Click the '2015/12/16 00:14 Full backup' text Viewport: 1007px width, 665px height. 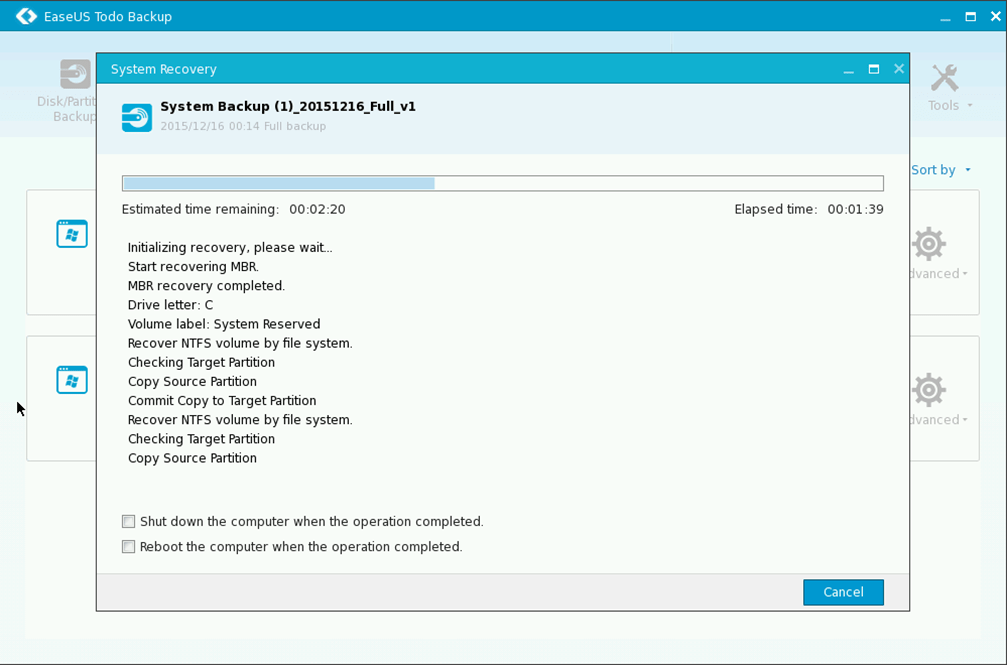coord(243,126)
